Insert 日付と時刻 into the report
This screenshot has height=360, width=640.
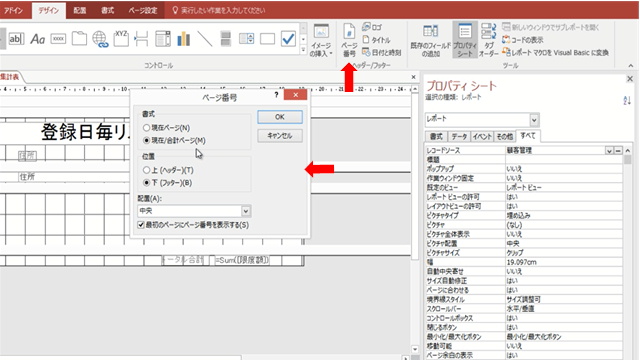tap(382, 52)
